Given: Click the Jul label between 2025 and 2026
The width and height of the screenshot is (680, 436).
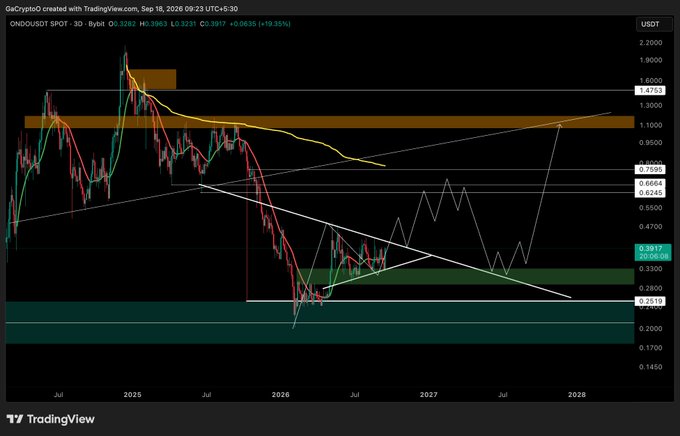Looking at the screenshot, I should coord(206,395).
